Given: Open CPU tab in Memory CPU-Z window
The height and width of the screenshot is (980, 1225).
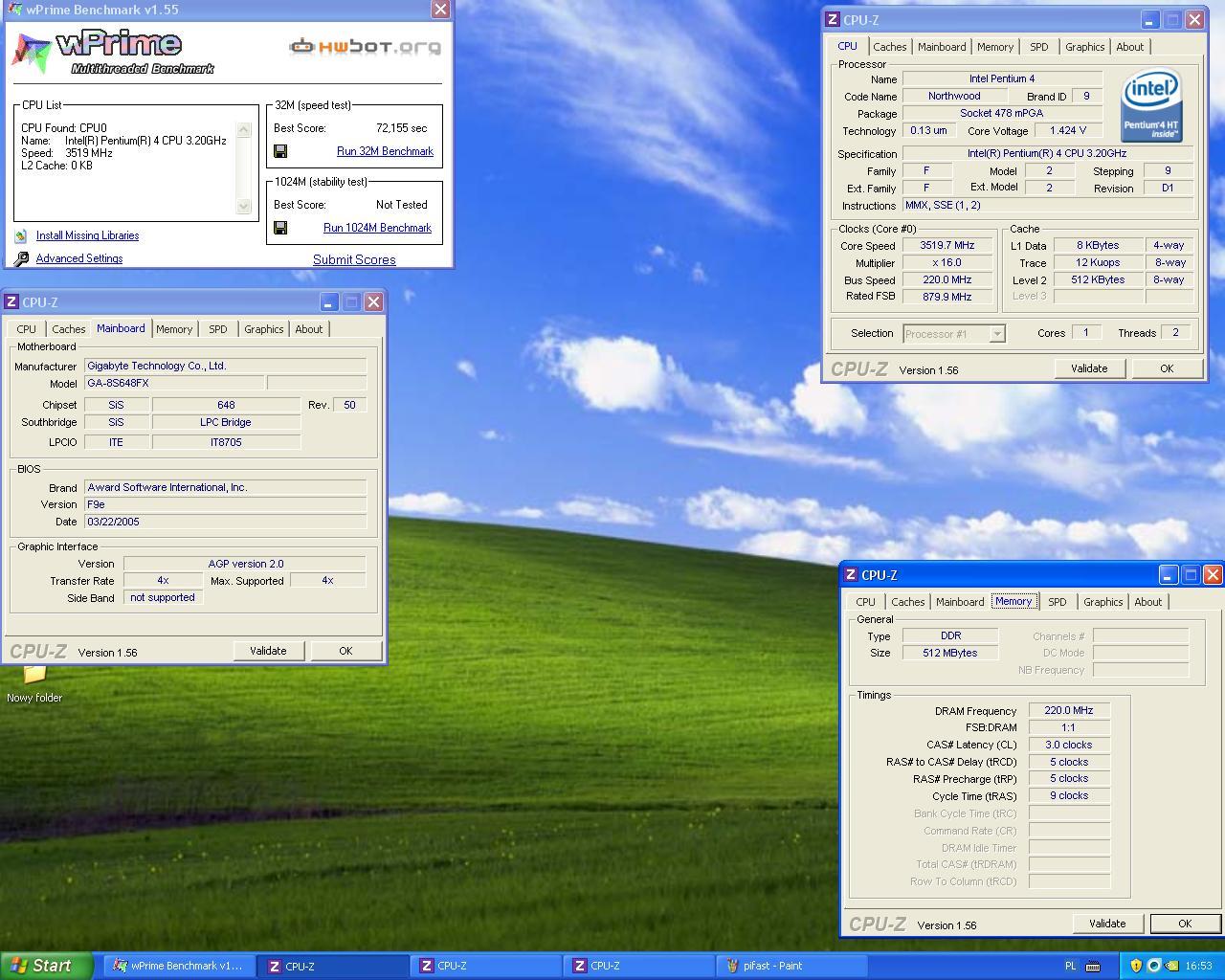Looking at the screenshot, I should (x=865, y=602).
